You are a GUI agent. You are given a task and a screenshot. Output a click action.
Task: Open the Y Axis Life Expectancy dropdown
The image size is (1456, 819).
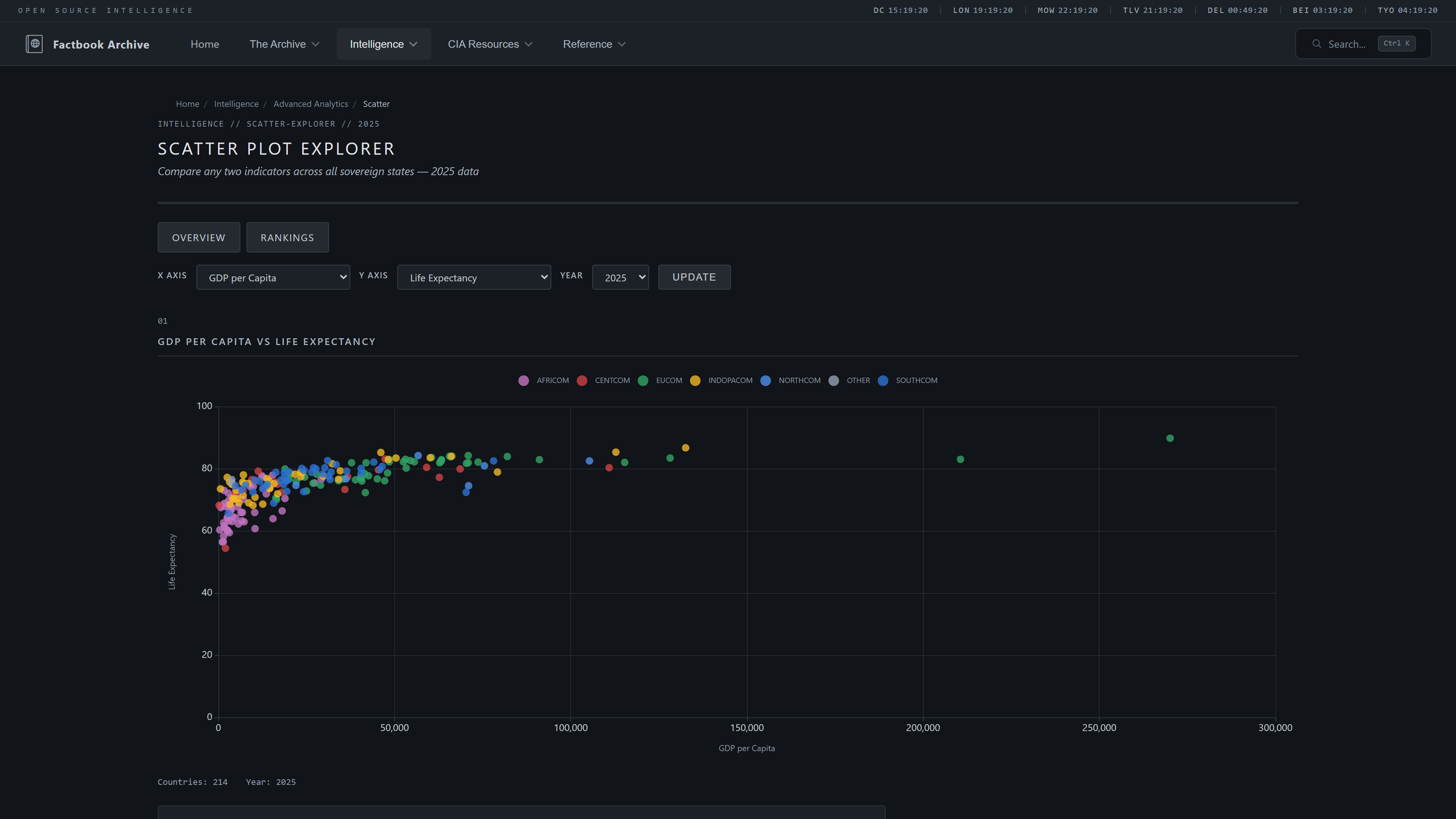pyautogui.click(x=474, y=278)
